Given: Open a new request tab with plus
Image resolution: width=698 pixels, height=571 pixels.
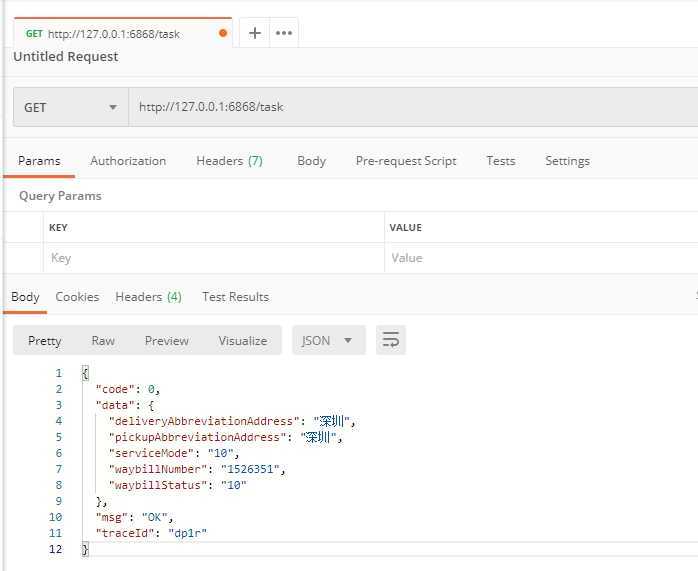Looking at the screenshot, I should (x=255, y=33).
